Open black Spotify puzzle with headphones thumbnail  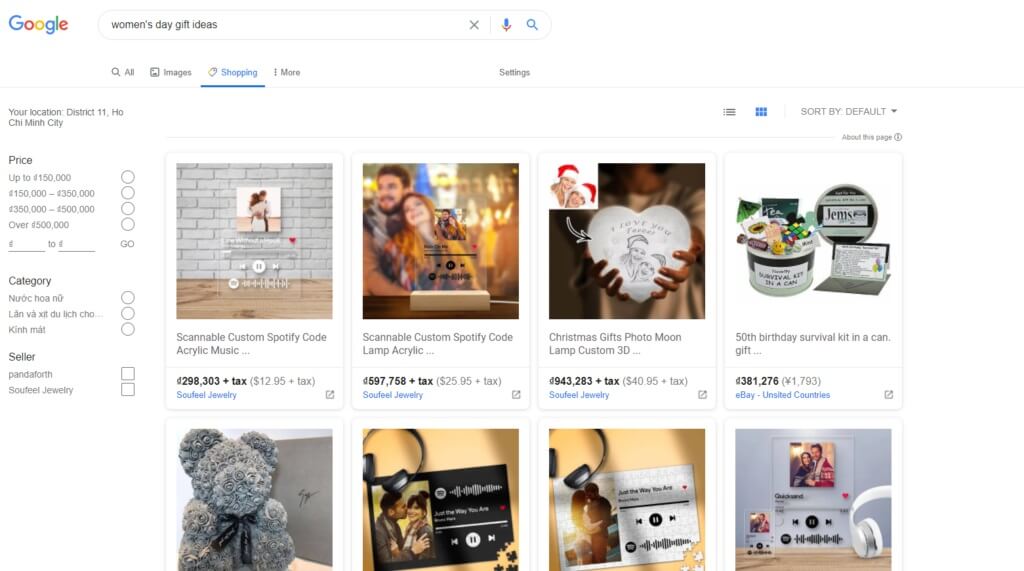[441, 500]
